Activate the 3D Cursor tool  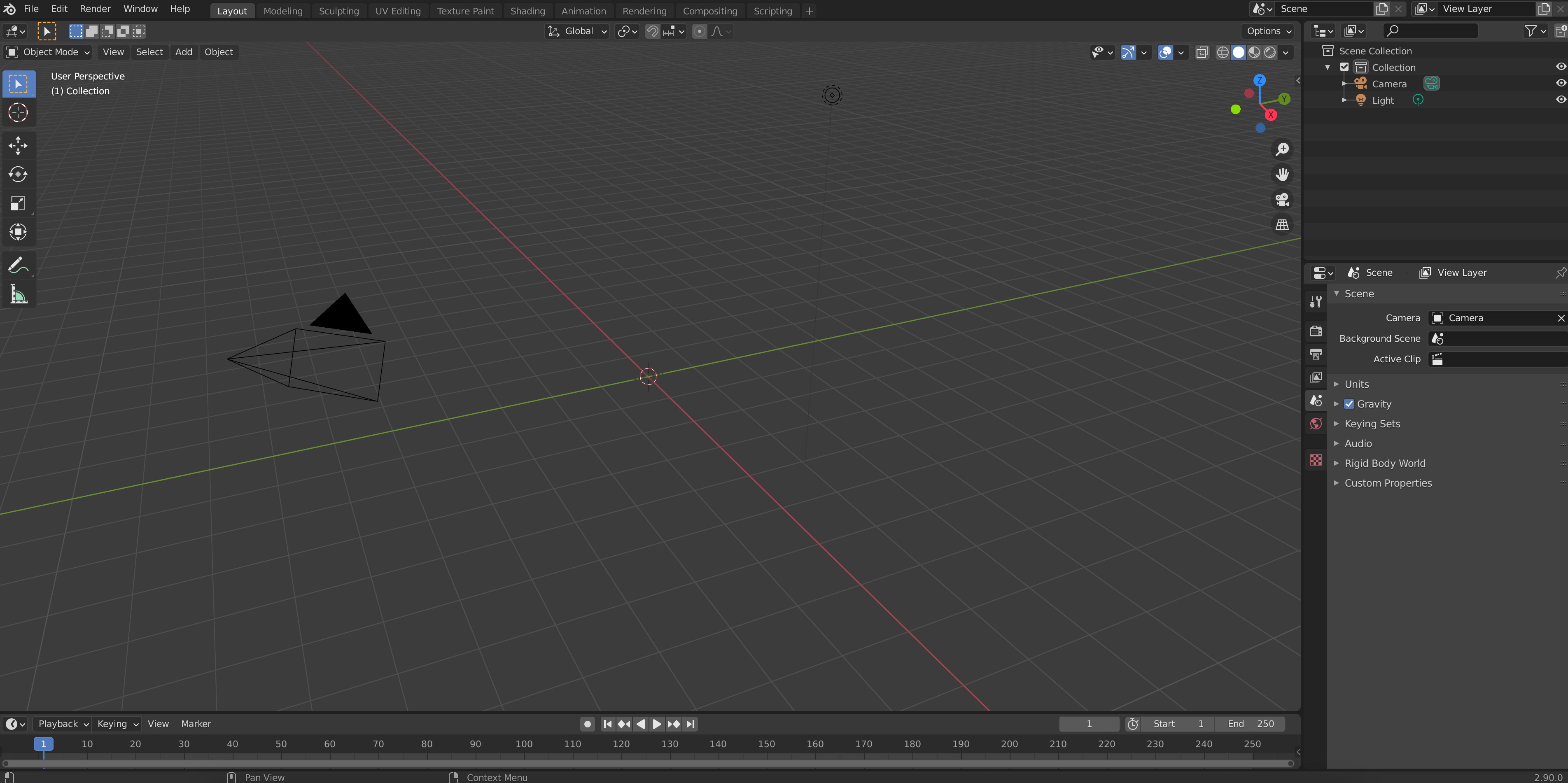click(18, 112)
